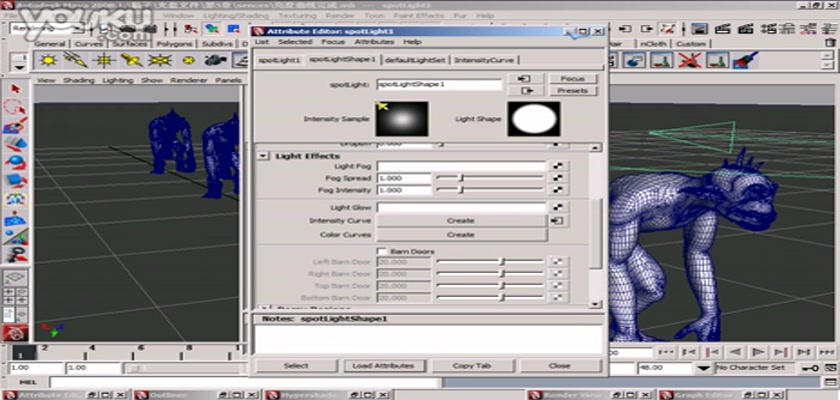
Task: Open the Selected menu in Attribute Editor
Action: (x=295, y=42)
